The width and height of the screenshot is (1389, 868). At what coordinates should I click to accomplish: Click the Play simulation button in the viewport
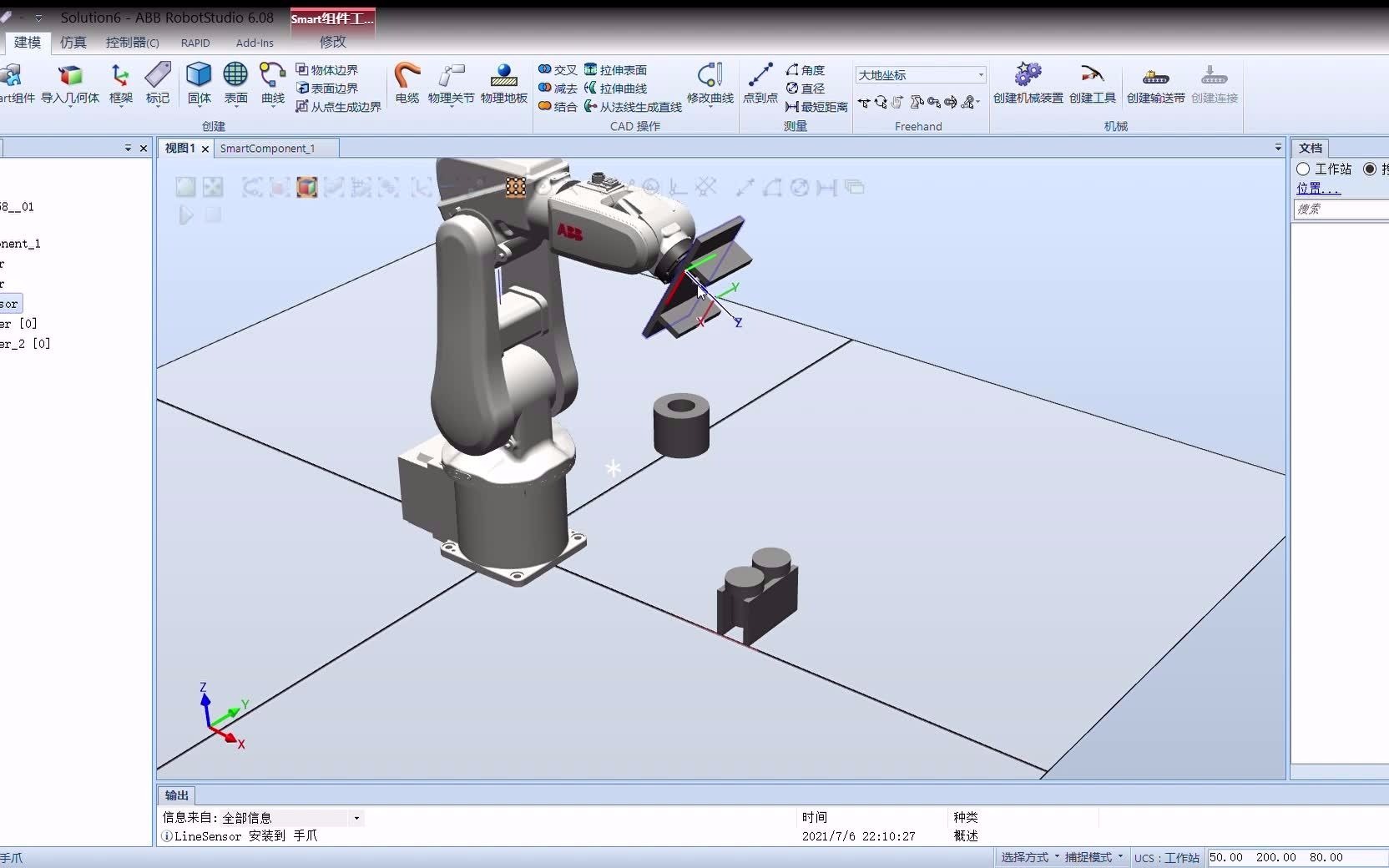tap(185, 215)
